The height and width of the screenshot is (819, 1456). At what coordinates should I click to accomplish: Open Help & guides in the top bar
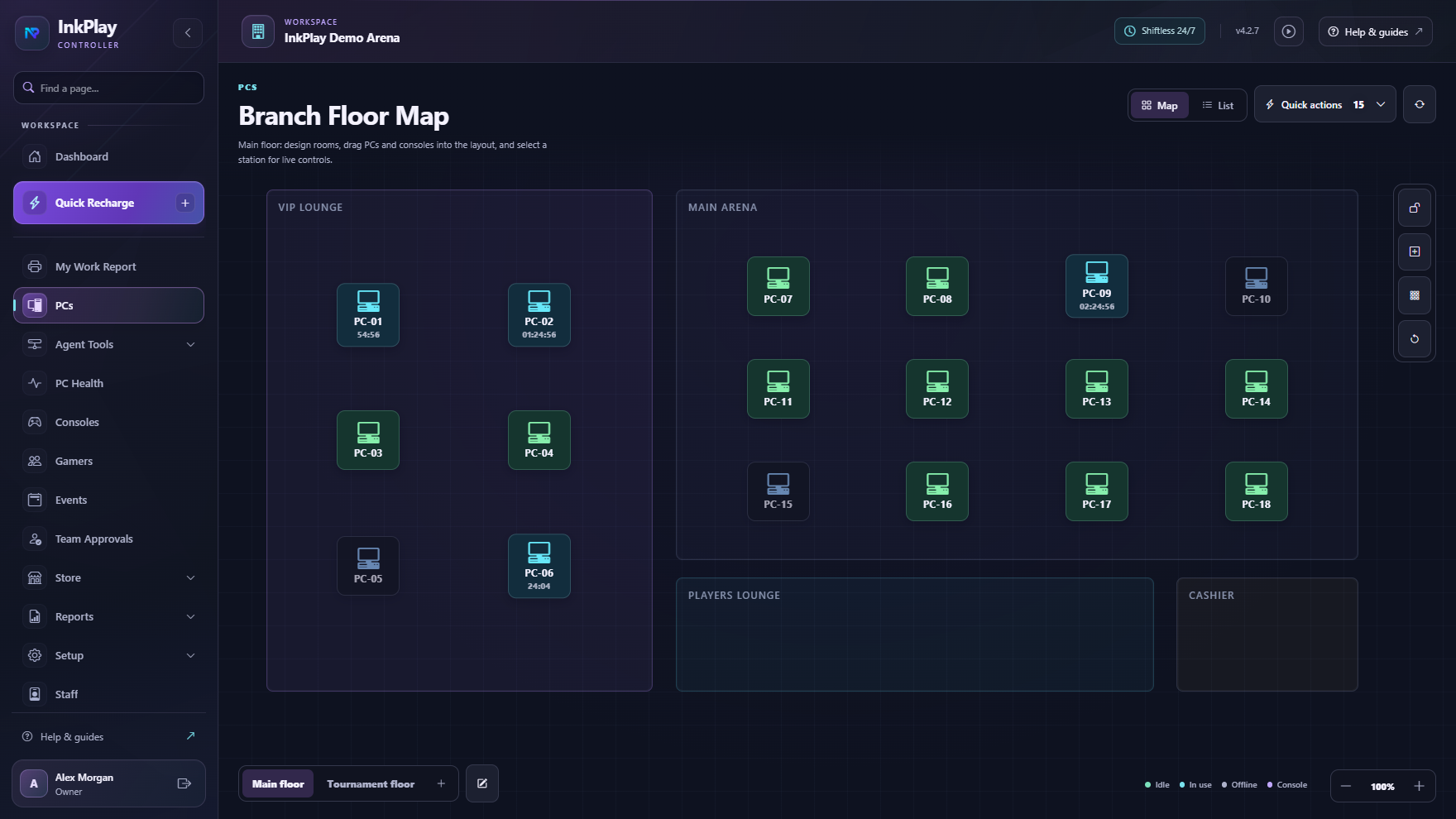click(x=1376, y=31)
